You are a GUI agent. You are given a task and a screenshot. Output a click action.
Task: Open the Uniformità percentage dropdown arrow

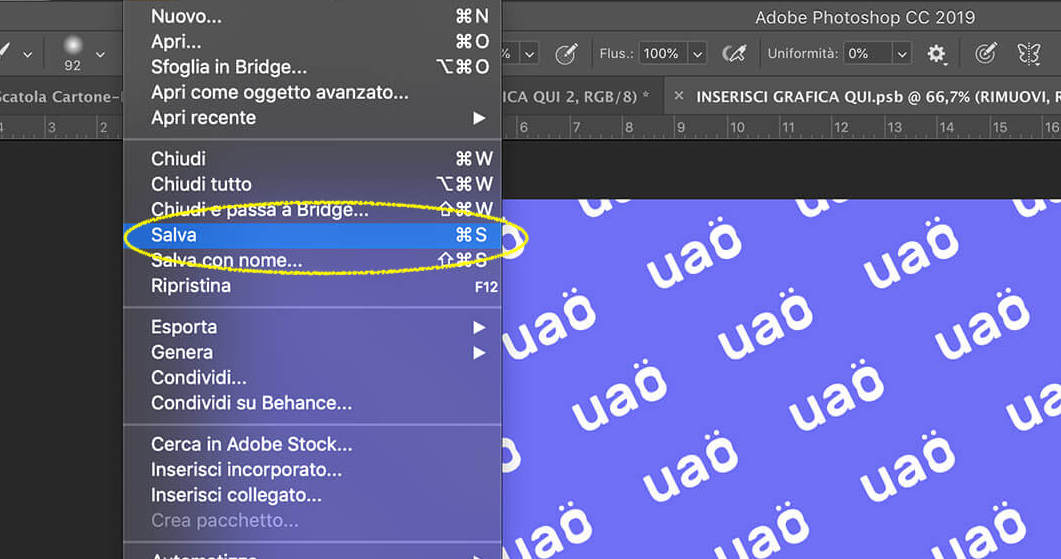click(902, 54)
